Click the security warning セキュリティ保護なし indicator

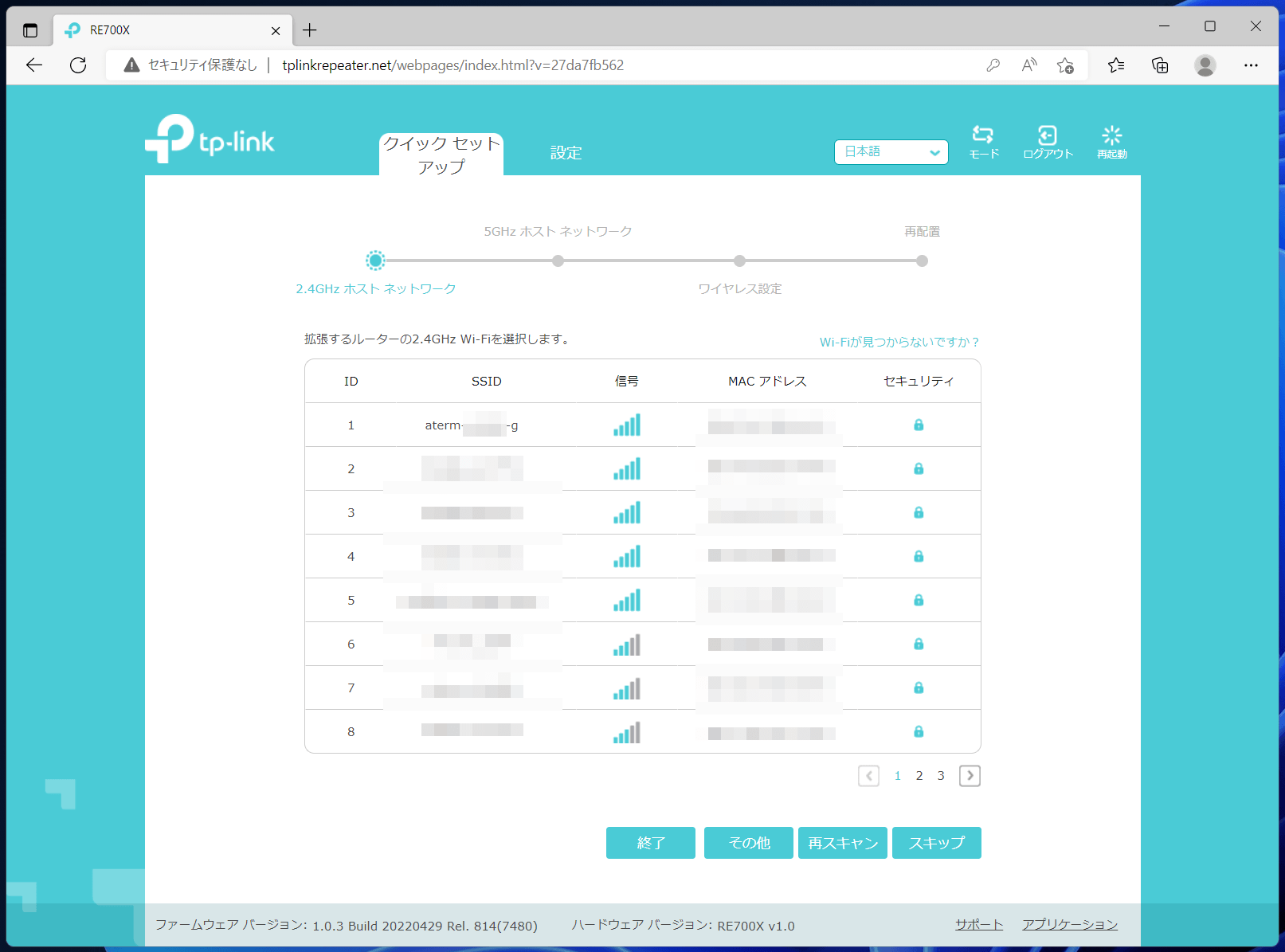pos(190,65)
